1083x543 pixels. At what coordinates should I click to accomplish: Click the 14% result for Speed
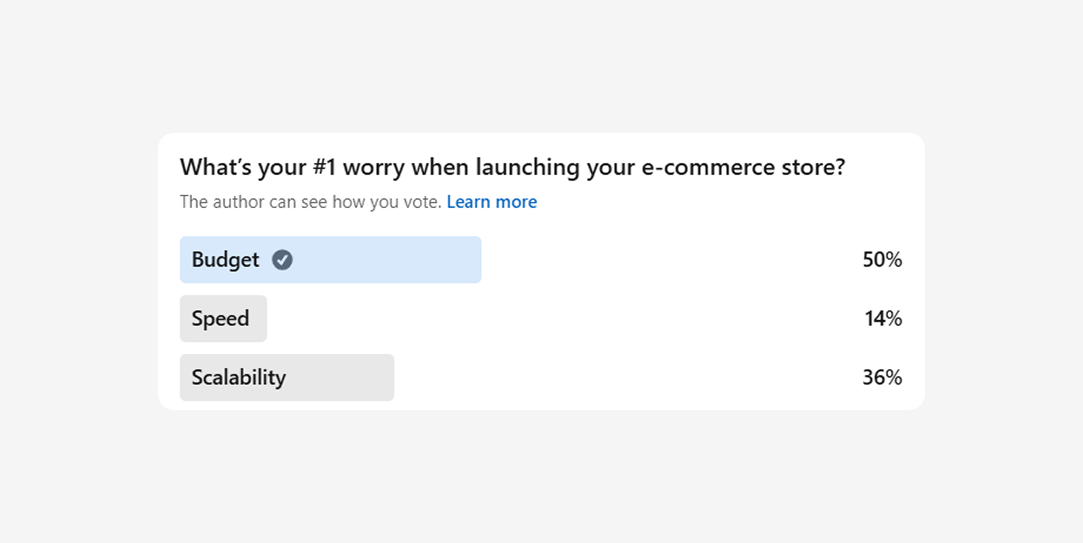(x=883, y=319)
